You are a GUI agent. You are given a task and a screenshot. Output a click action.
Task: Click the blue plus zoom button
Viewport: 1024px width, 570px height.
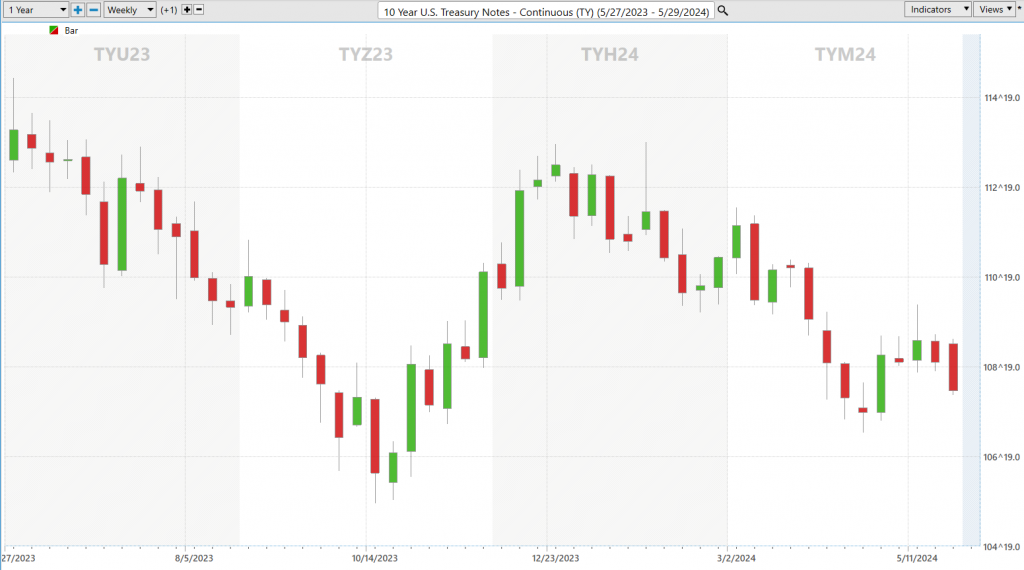coord(78,10)
